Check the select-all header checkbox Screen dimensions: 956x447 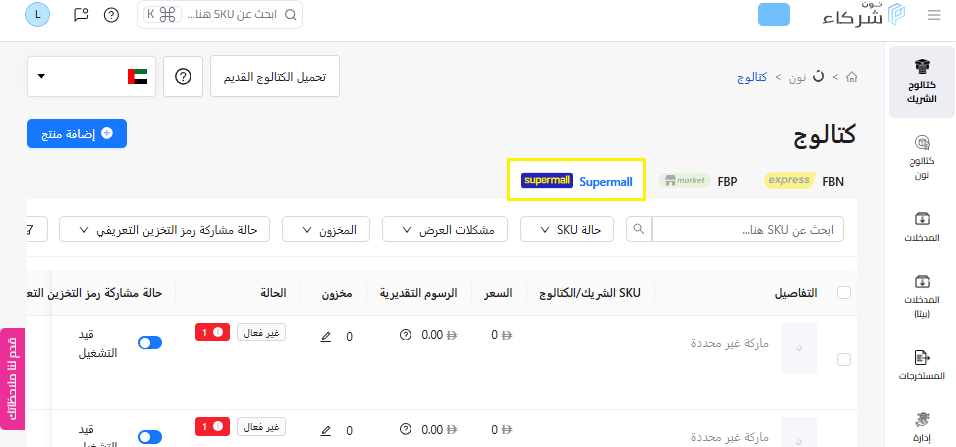point(844,293)
